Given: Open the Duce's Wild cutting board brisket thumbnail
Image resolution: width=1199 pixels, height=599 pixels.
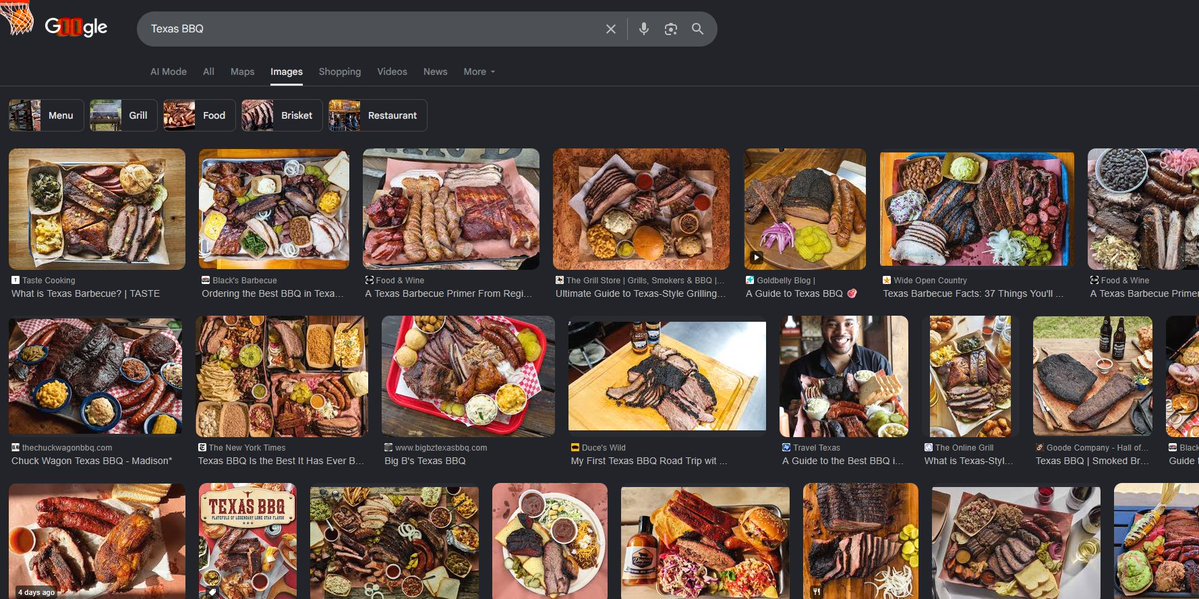Looking at the screenshot, I should 667,376.
